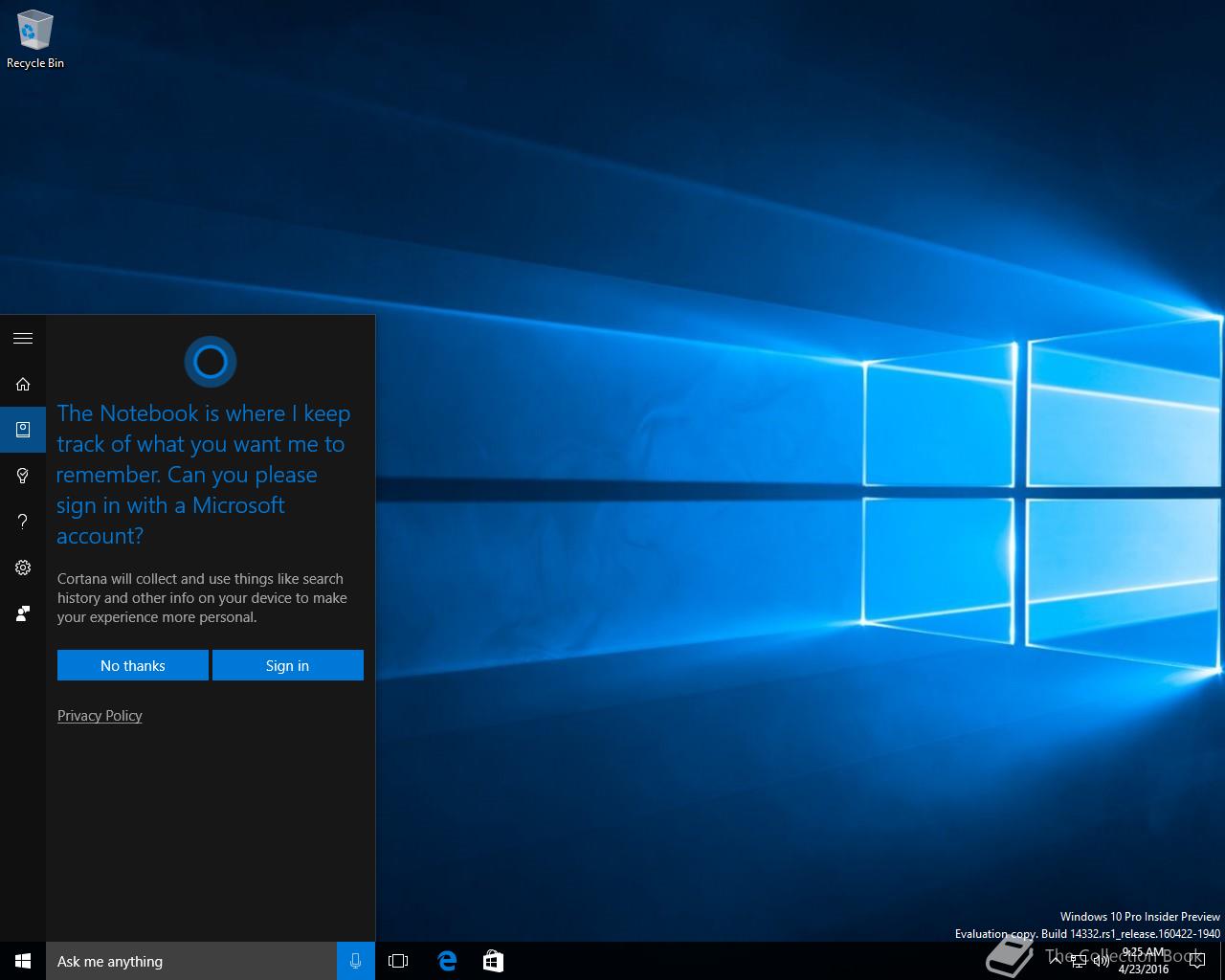Launch the Windows Store from taskbar

493,961
